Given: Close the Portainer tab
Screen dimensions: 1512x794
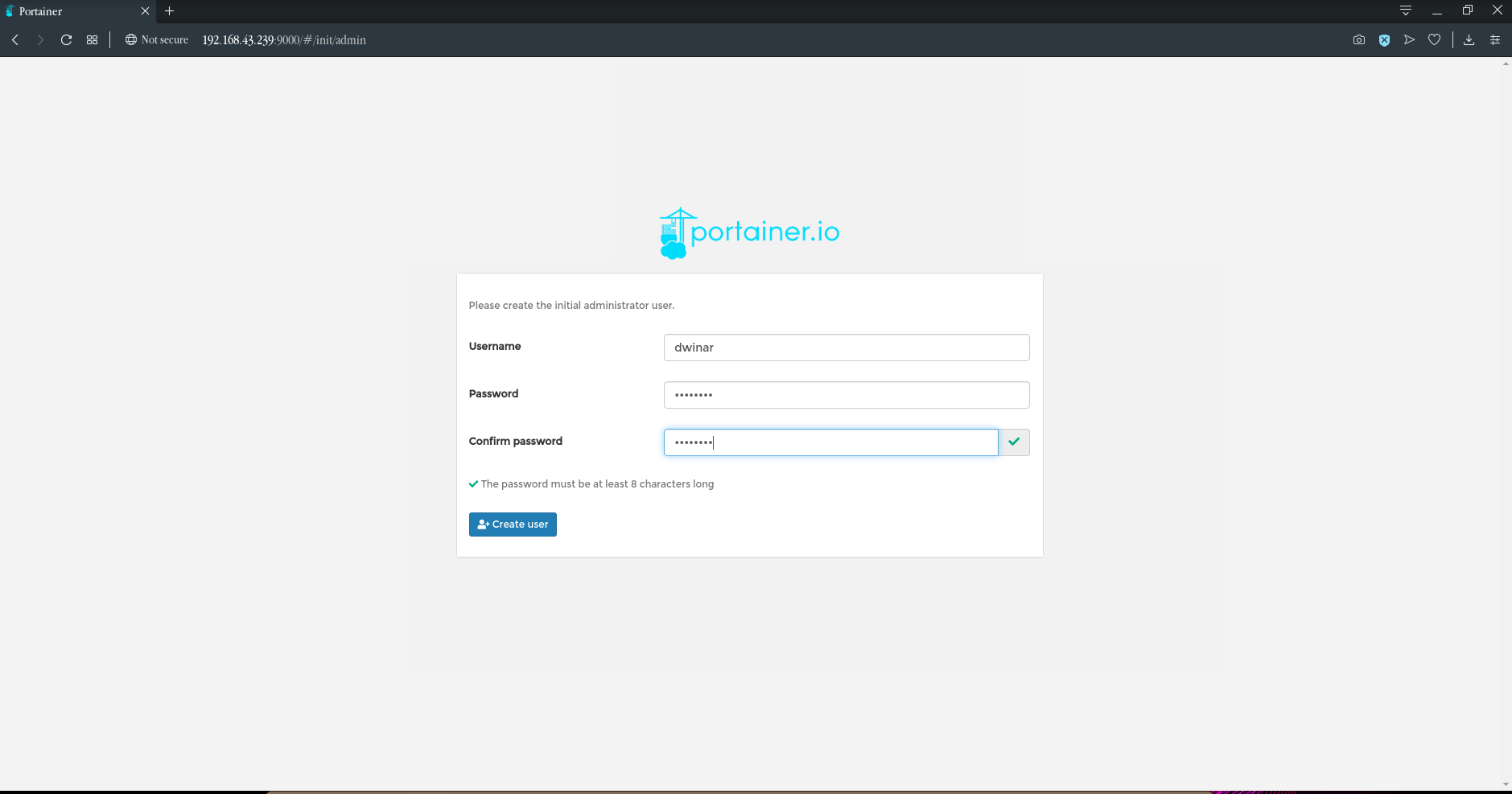Looking at the screenshot, I should [x=145, y=11].
